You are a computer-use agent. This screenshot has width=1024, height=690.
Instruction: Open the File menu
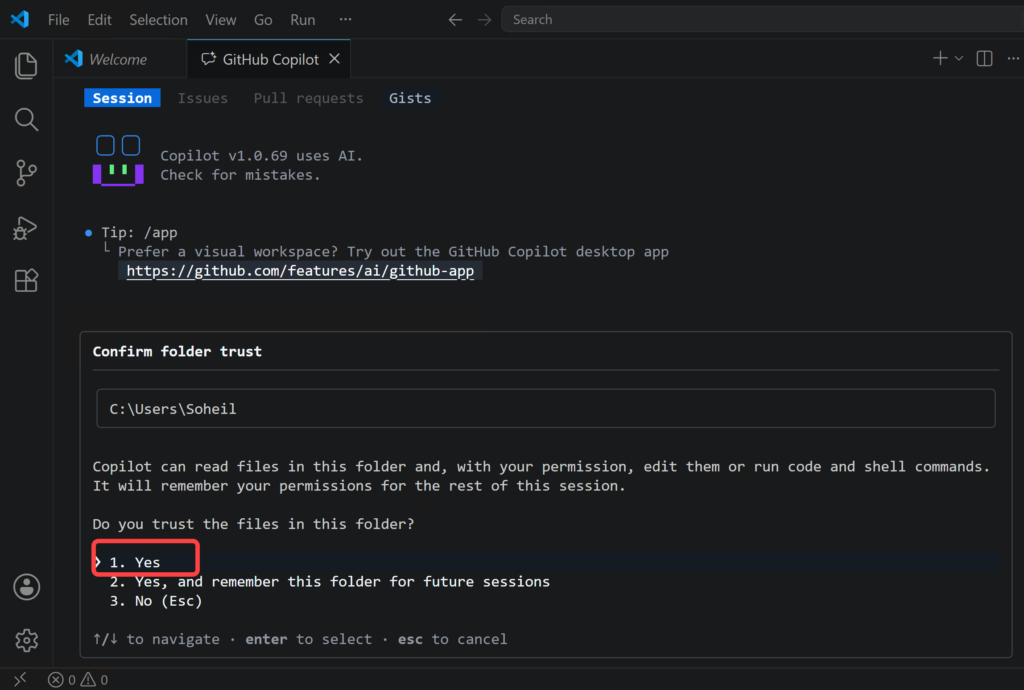[58, 20]
